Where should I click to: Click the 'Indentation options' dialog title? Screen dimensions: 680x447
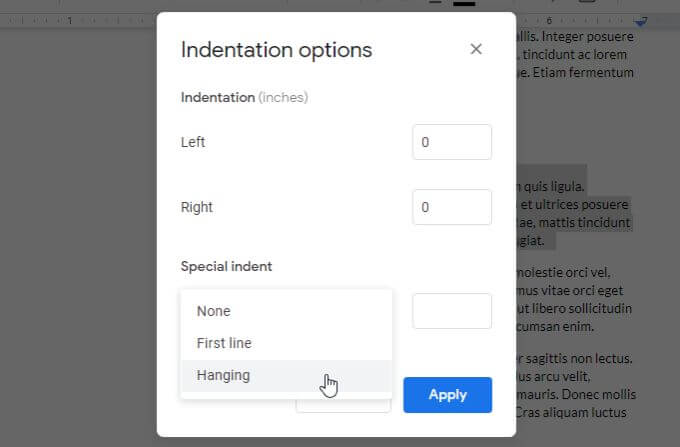click(x=276, y=50)
